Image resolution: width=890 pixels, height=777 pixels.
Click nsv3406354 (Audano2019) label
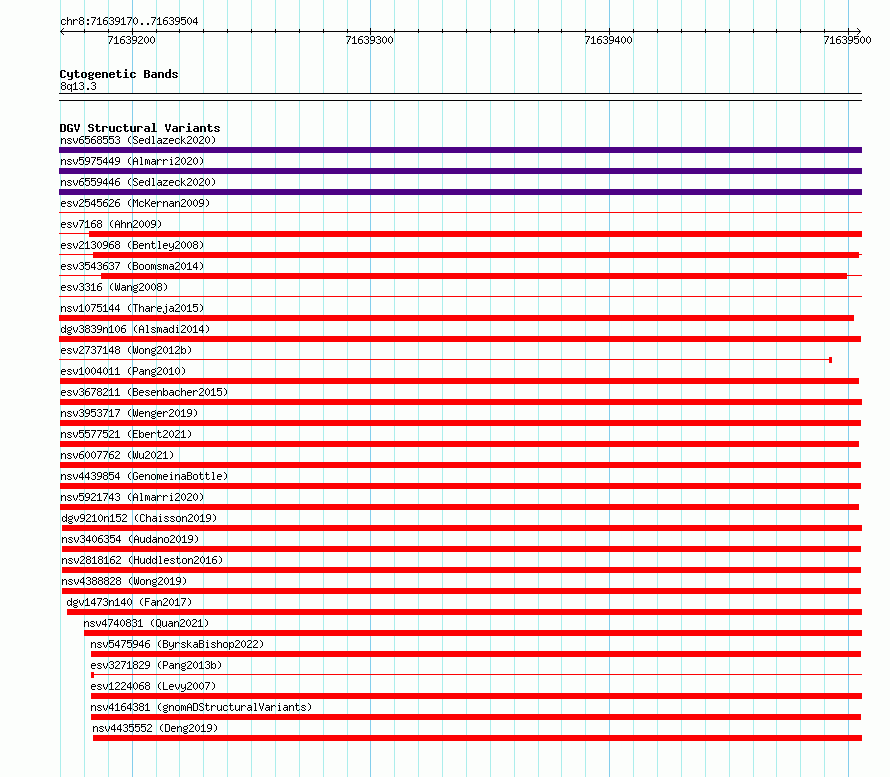pyautogui.click(x=131, y=539)
